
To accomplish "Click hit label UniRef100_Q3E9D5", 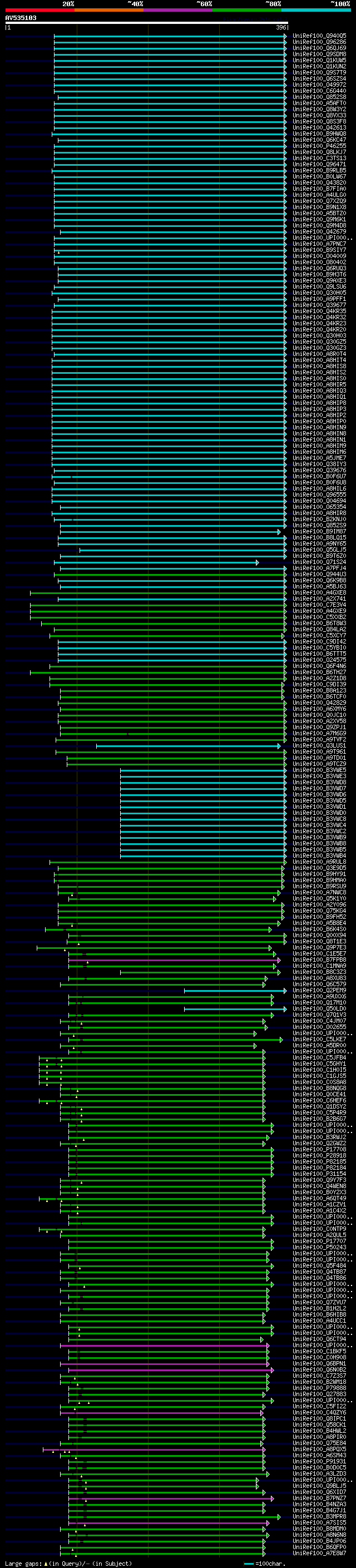I will [319, 869].
